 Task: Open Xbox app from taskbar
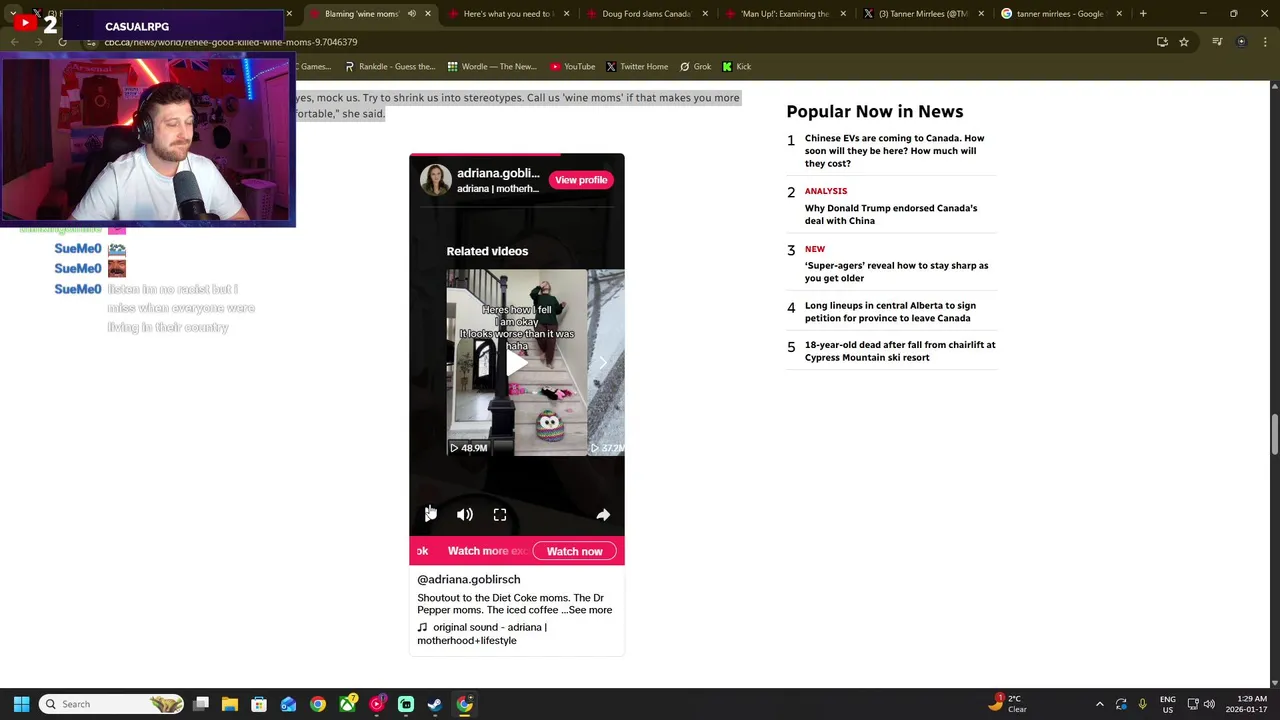point(347,704)
